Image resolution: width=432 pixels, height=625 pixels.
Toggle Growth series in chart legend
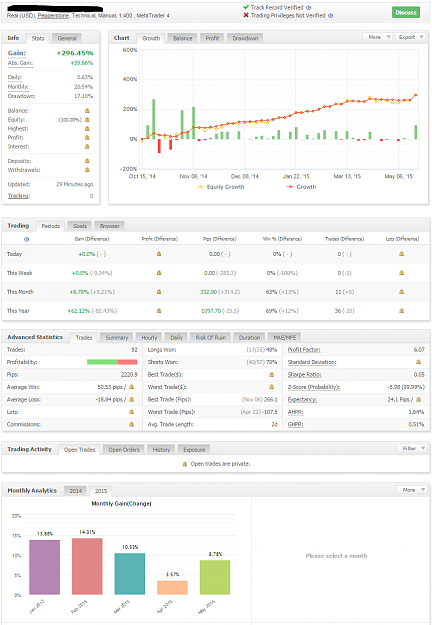click(301, 187)
